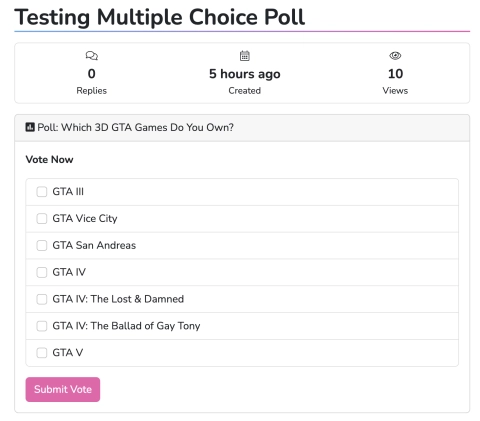Click the eye views icon
480x421 pixels.
pos(395,56)
